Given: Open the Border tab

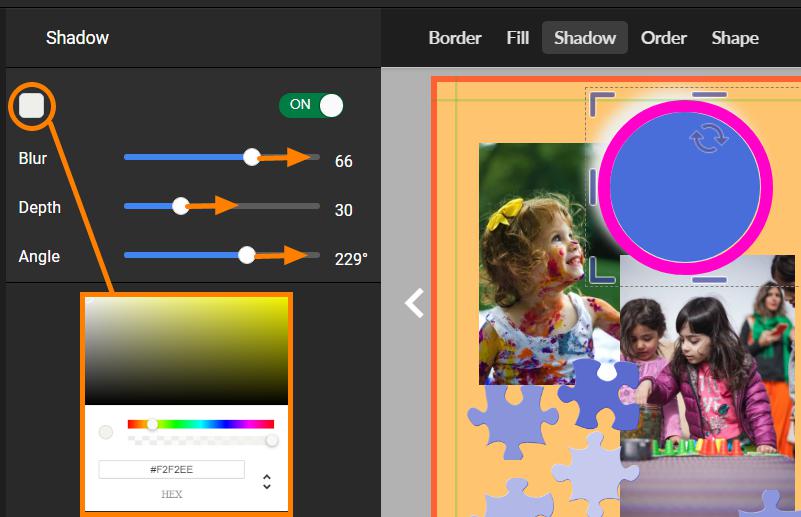Looking at the screenshot, I should tap(455, 38).
